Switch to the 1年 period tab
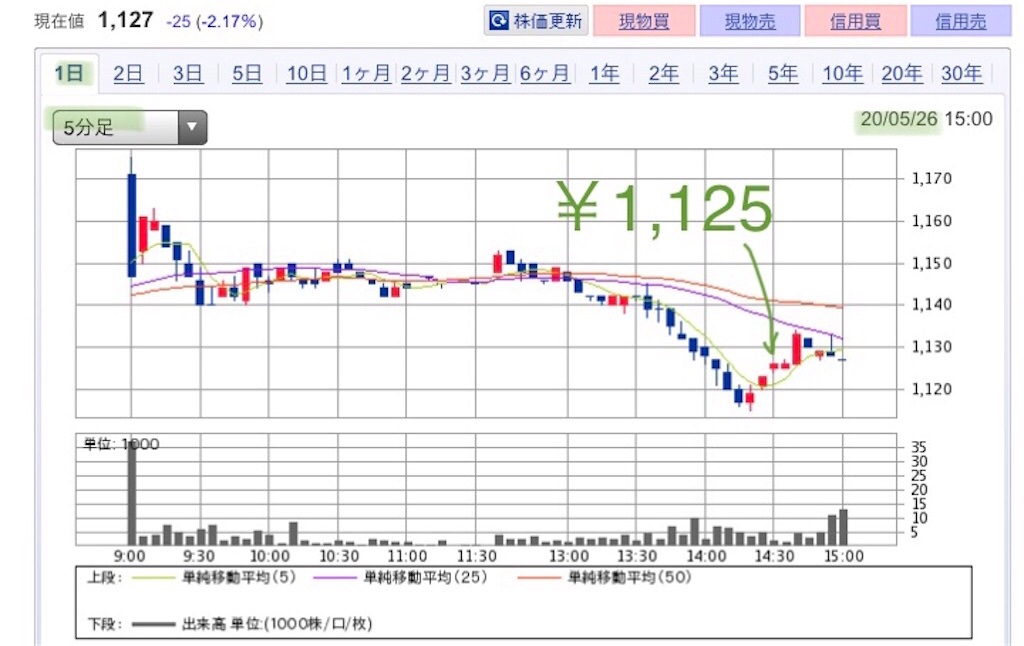The height and width of the screenshot is (646, 1024). pos(604,73)
